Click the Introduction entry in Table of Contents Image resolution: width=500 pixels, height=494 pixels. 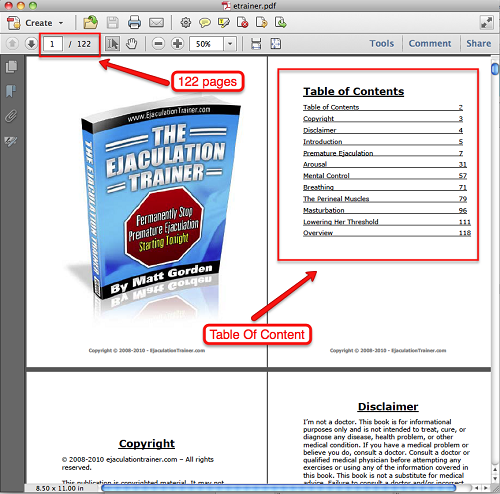click(x=383, y=142)
